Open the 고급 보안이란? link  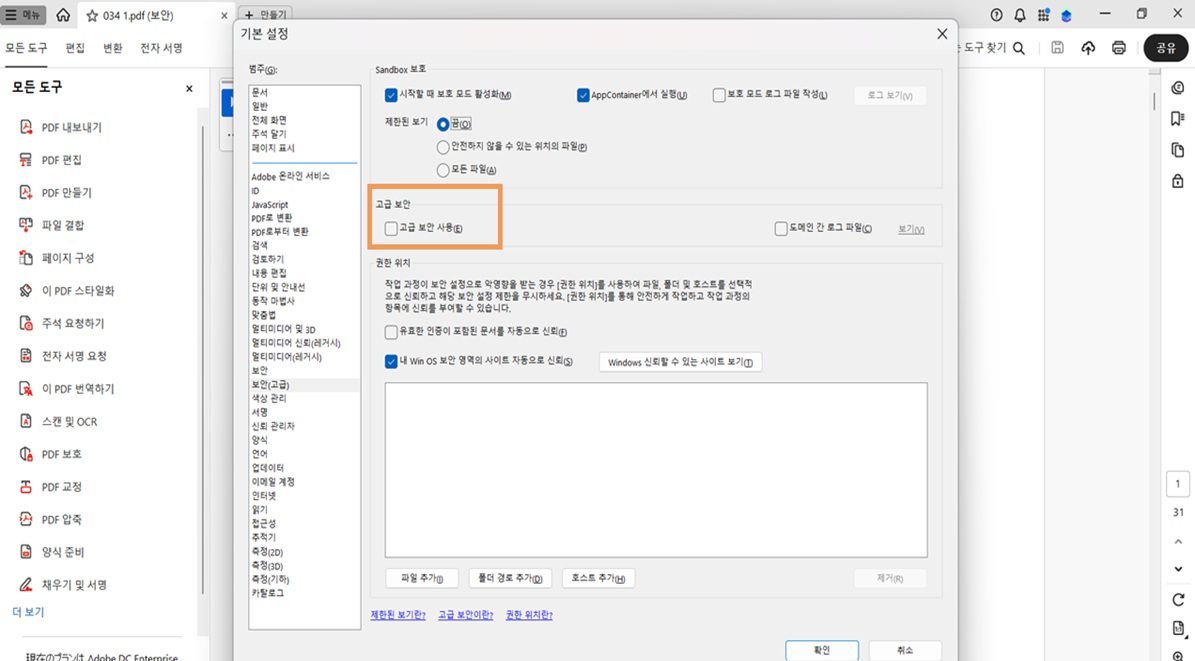click(466, 615)
